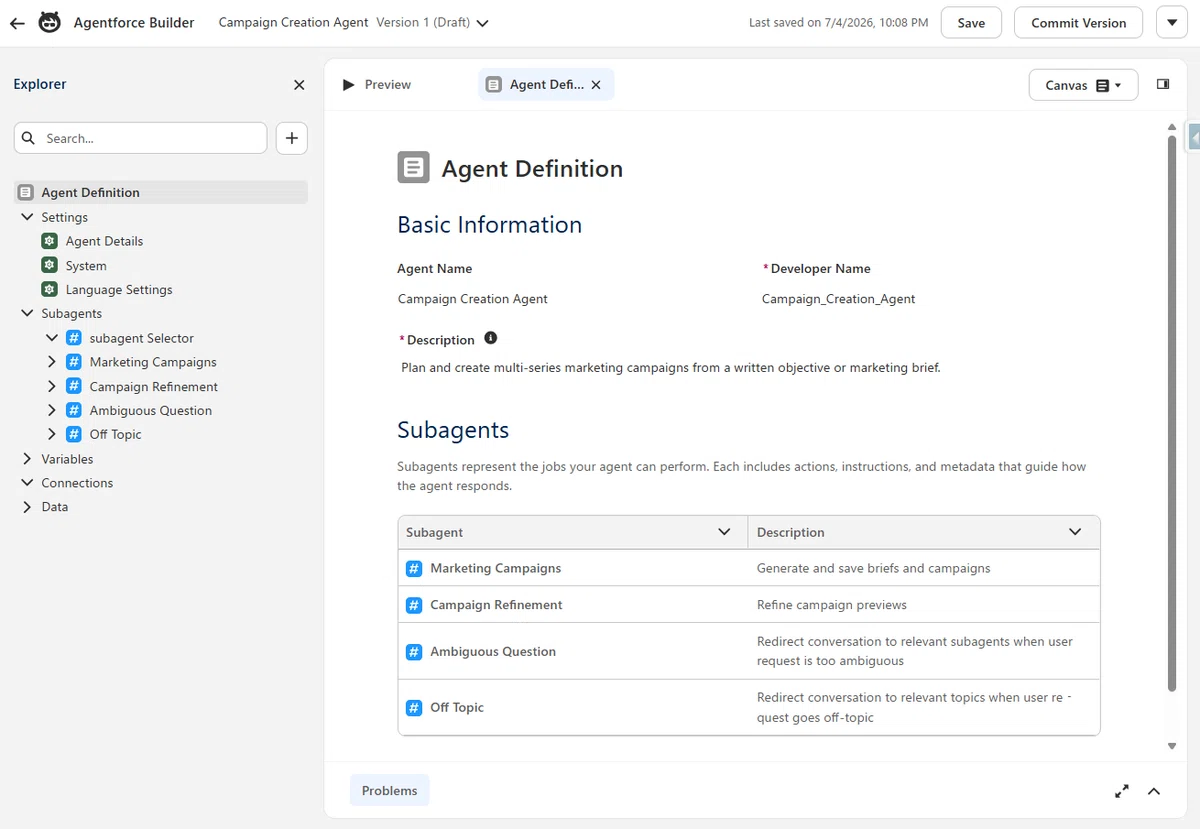Click the Description text field
1200x829 pixels.
(x=671, y=368)
